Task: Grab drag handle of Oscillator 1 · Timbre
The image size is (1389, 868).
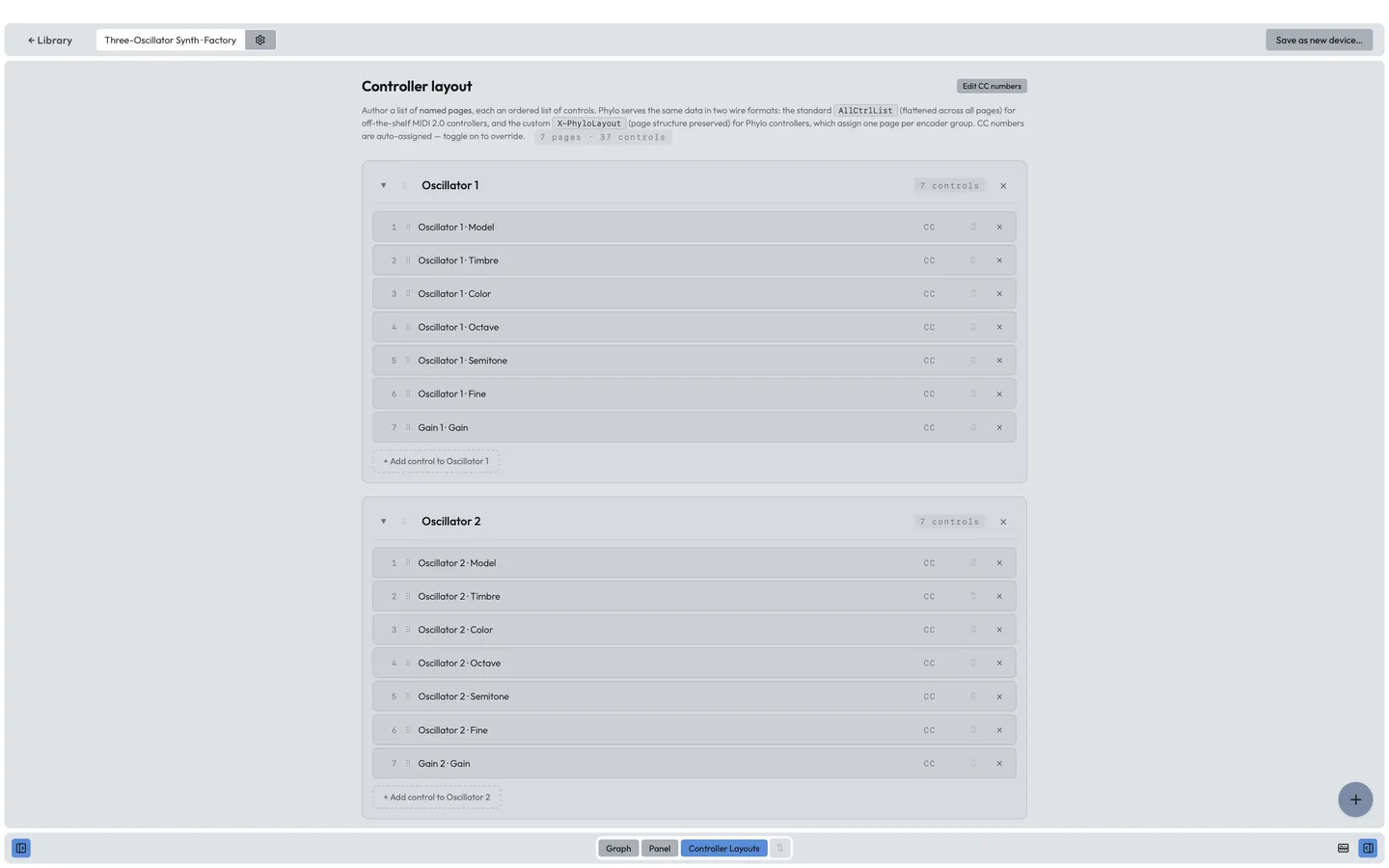Action: pyautogui.click(x=408, y=260)
